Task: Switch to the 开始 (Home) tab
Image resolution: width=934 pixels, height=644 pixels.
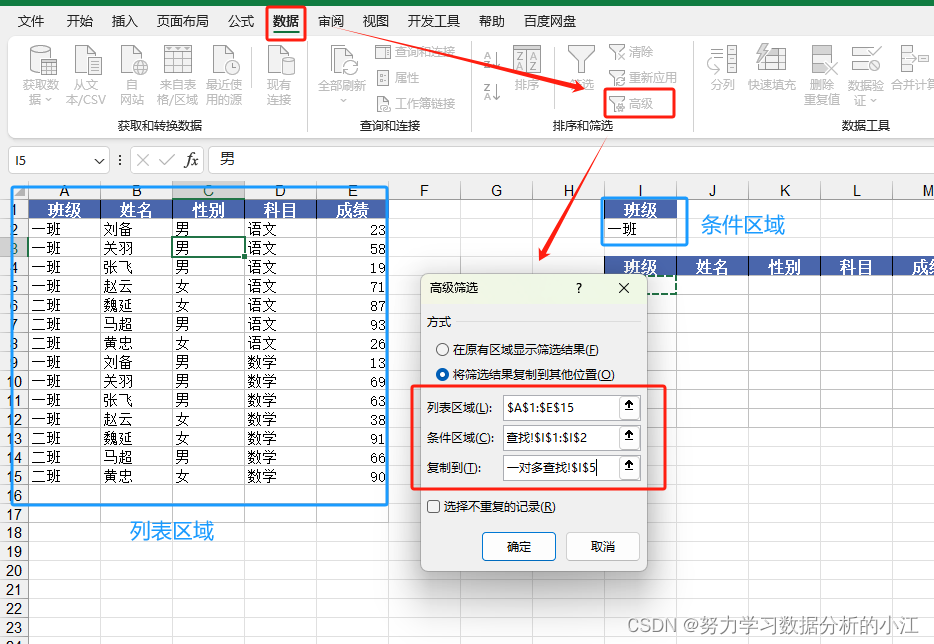Action: (80, 21)
